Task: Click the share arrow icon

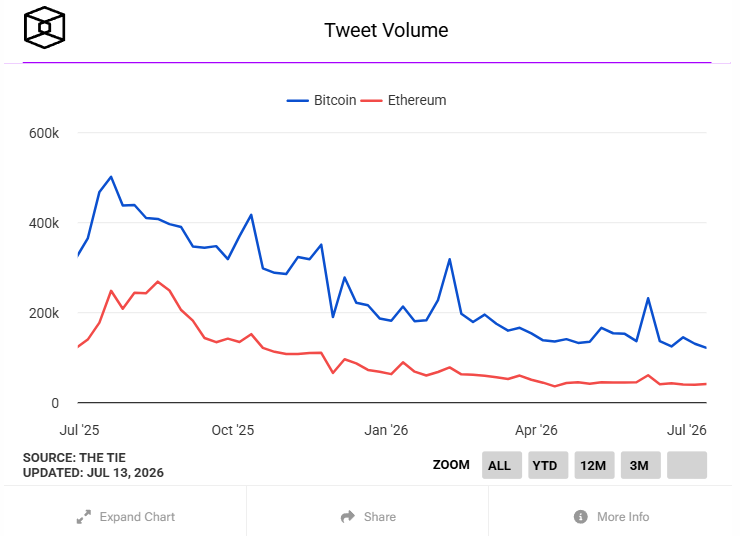Action: click(348, 517)
